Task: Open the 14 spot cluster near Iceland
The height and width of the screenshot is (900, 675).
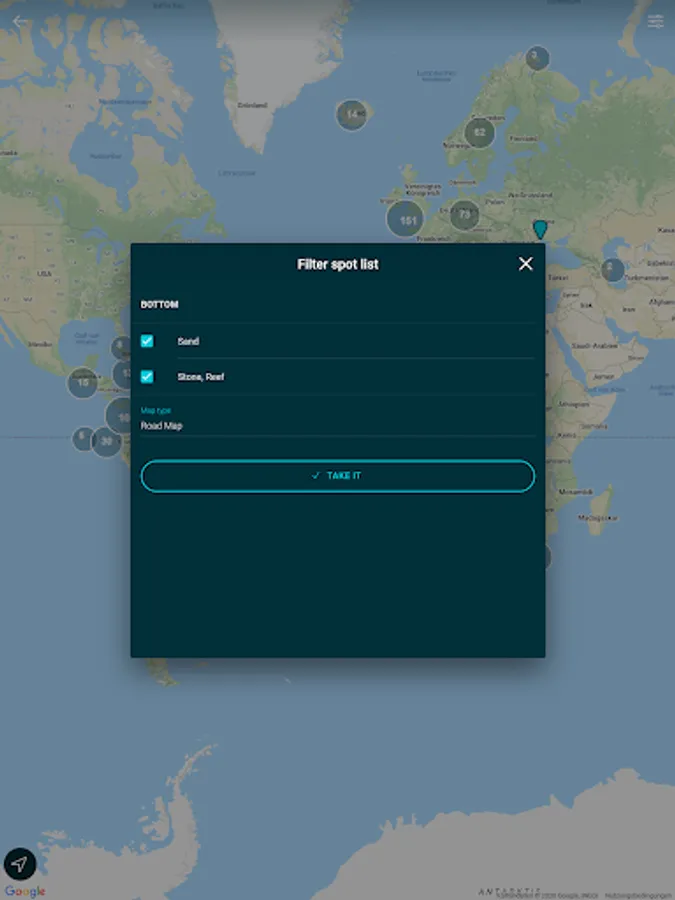Action: 351,115
